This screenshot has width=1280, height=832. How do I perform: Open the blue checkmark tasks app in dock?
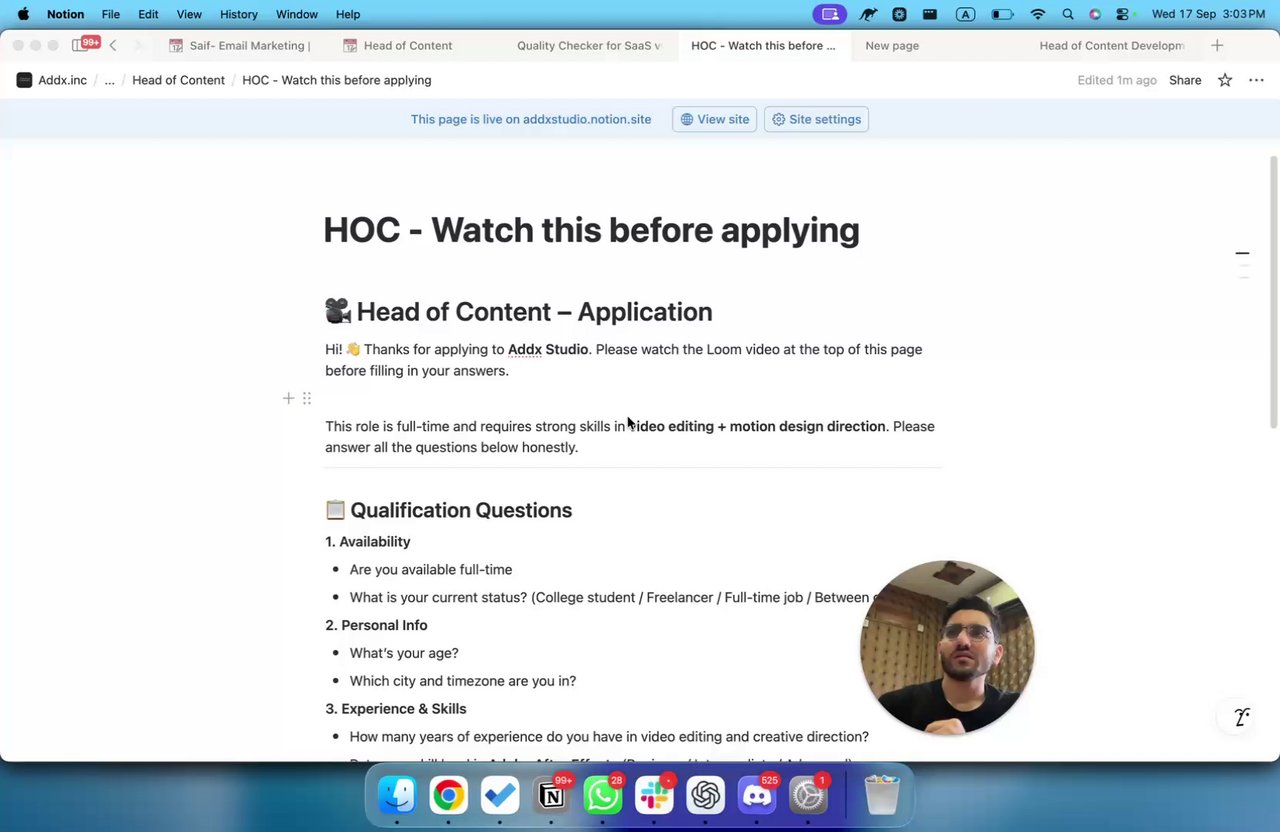coord(500,795)
